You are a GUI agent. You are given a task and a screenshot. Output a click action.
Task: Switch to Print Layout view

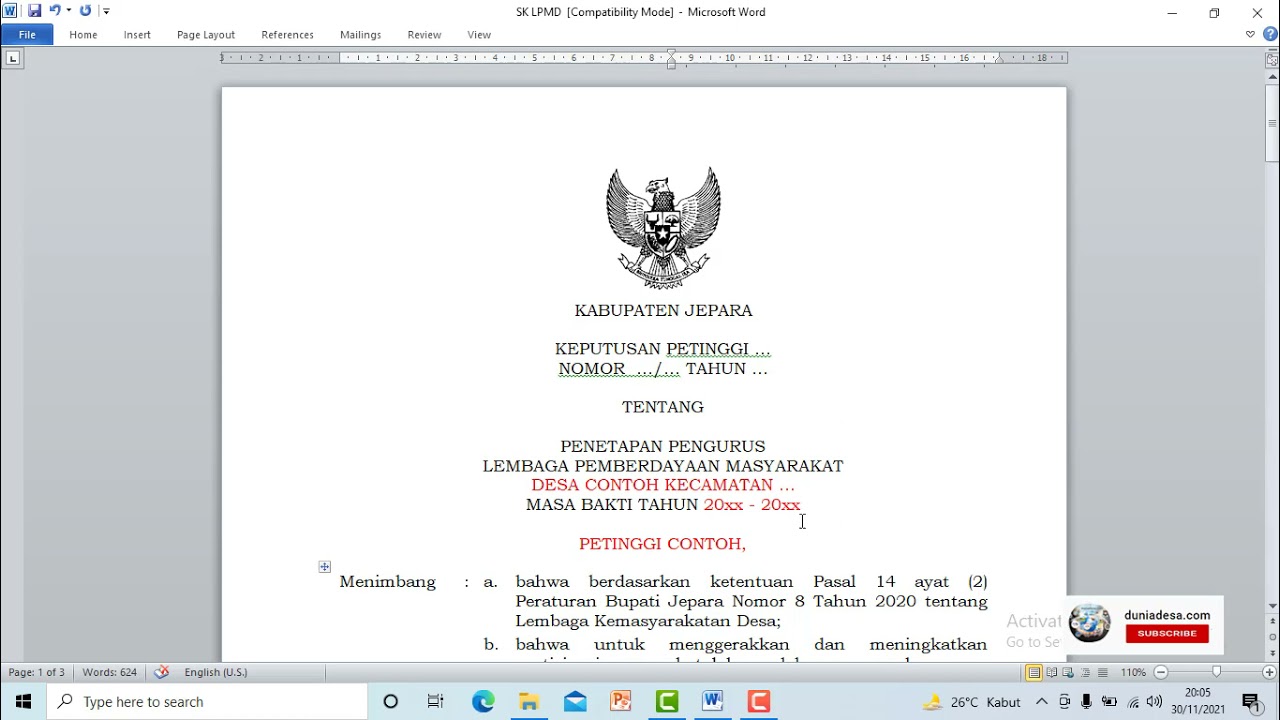[1034, 673]
